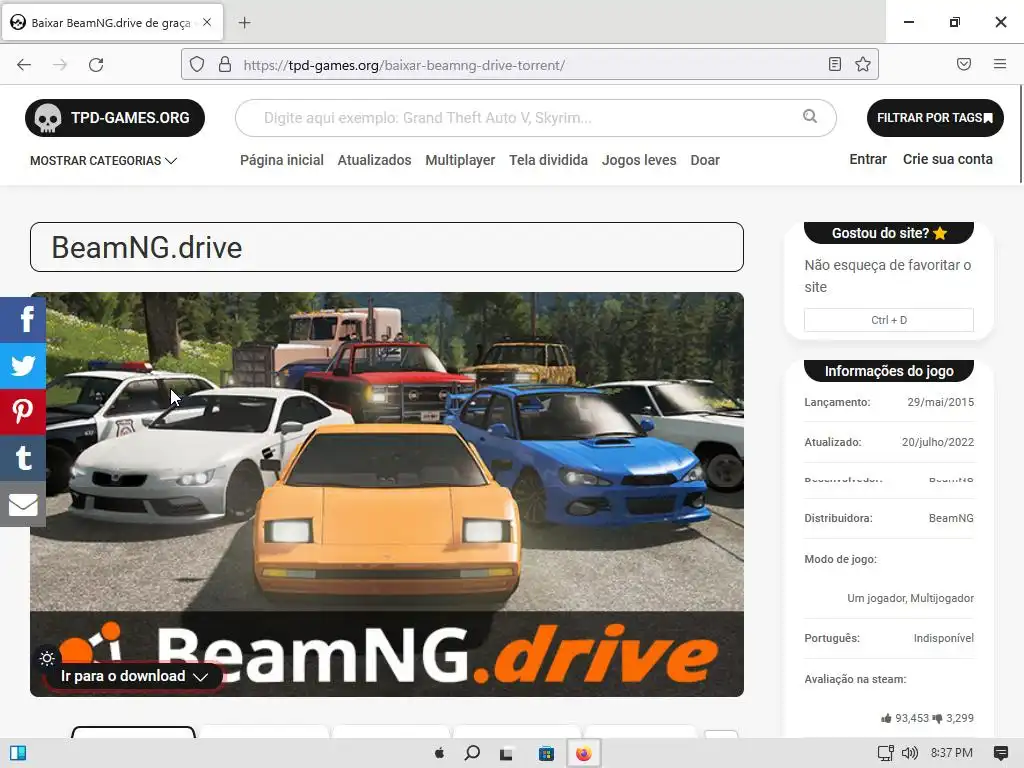
Task: Open Atualizados menu item
Action: [x=374, y=160]
